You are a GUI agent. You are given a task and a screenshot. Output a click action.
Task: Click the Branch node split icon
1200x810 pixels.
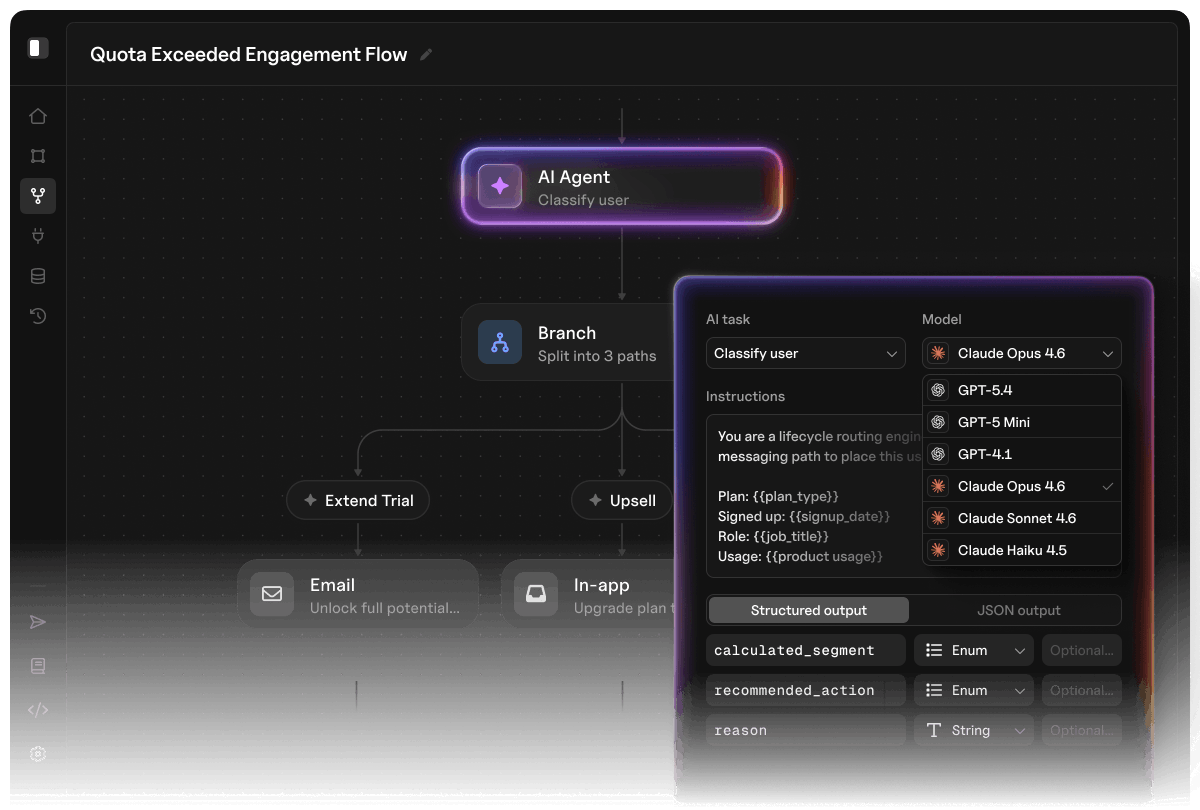coord(500,342)
